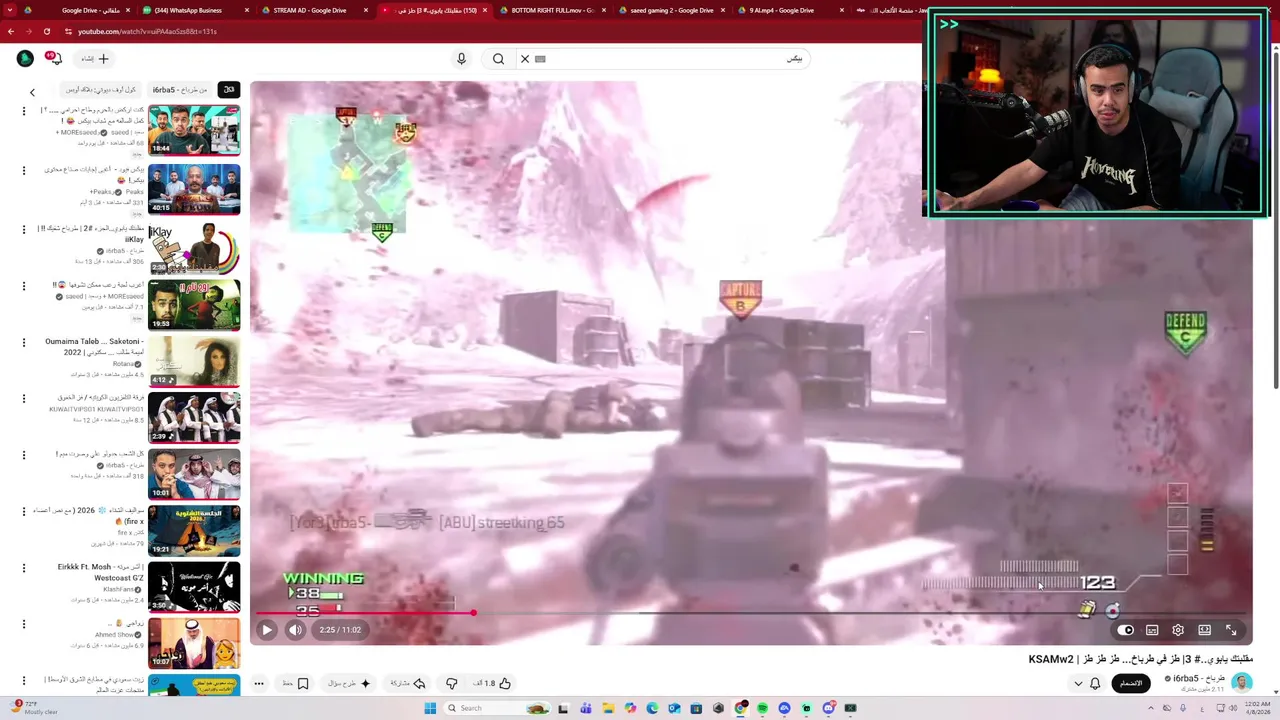
Task: Go back with the browser back arrow
Action: [x=11, y=31]
